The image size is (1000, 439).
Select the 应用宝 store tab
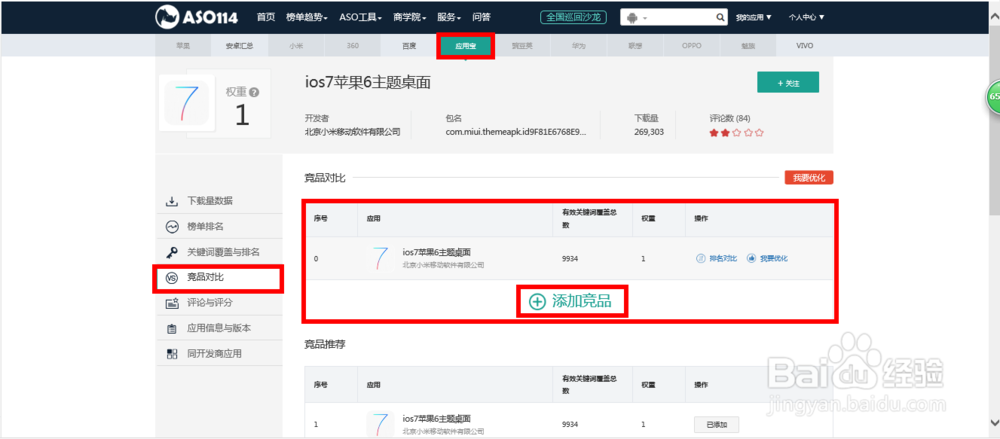[x=465, y=46]
